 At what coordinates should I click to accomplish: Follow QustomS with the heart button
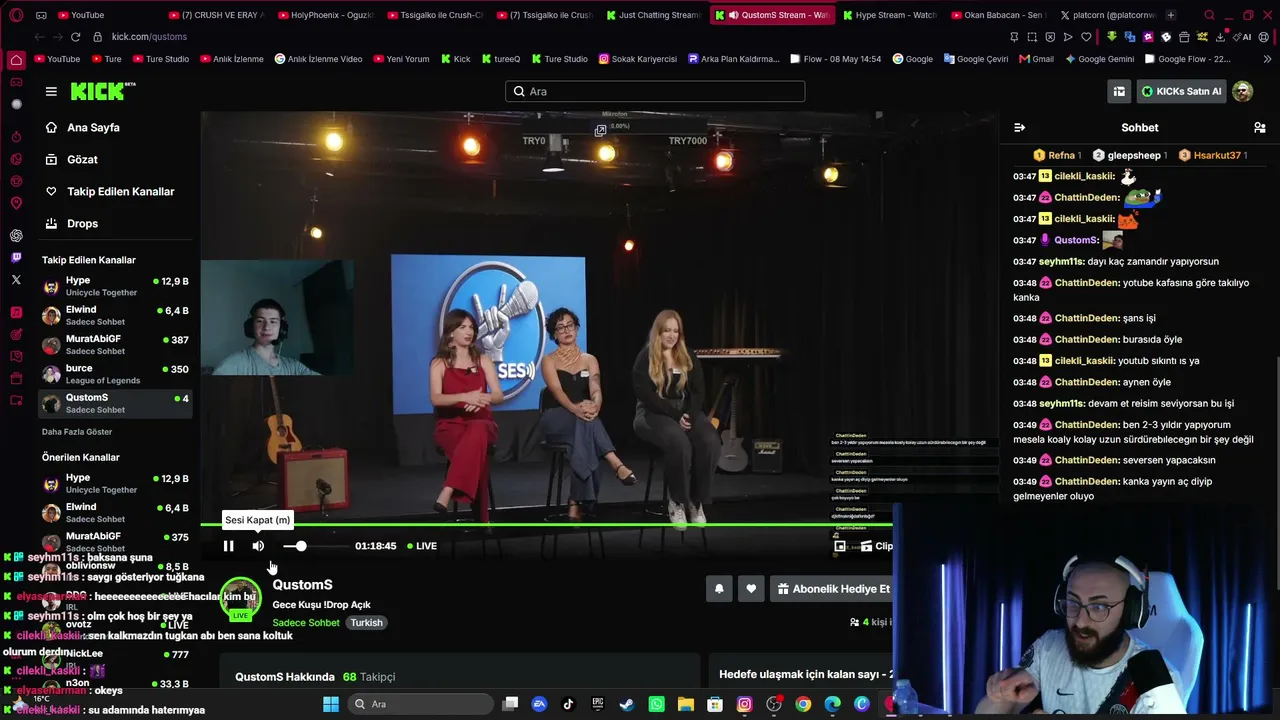(751, 589)
